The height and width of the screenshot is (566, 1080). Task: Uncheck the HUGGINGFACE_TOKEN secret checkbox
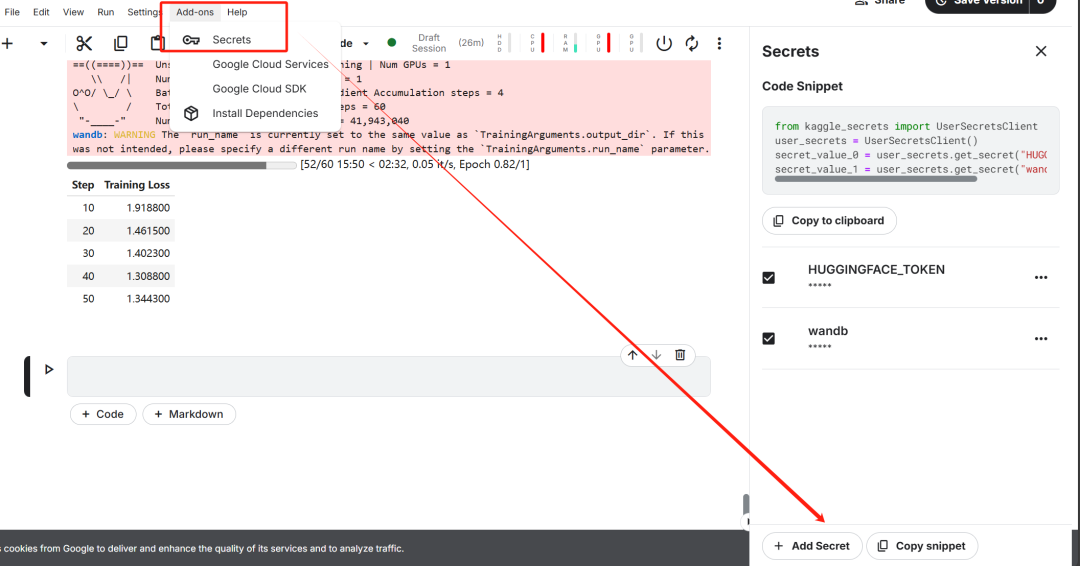point(769,277)
